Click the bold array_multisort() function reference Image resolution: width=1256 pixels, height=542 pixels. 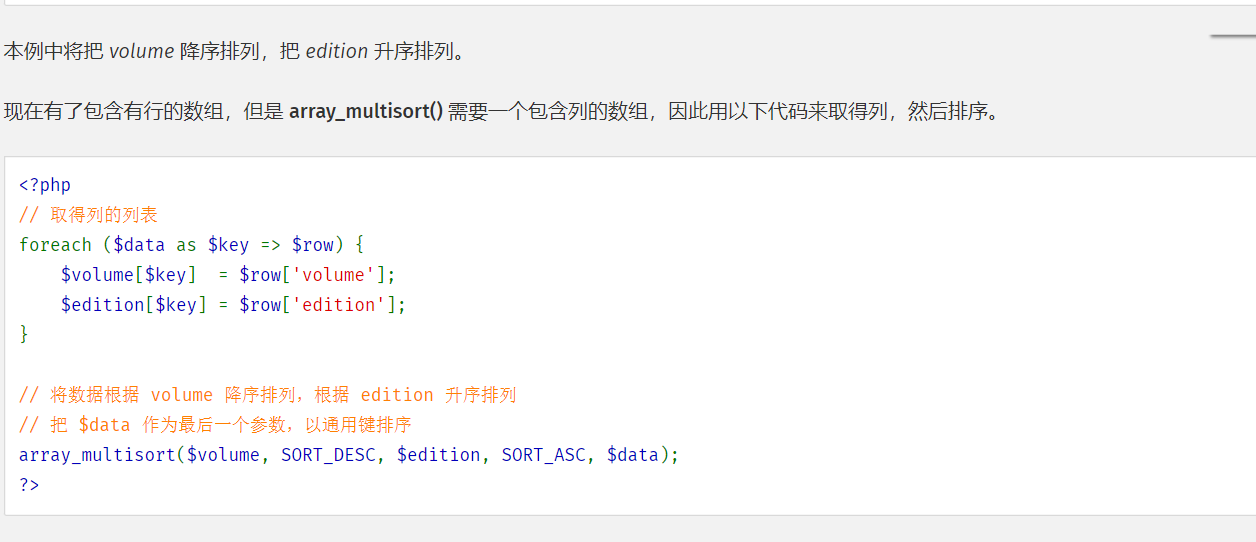point(366,111)
